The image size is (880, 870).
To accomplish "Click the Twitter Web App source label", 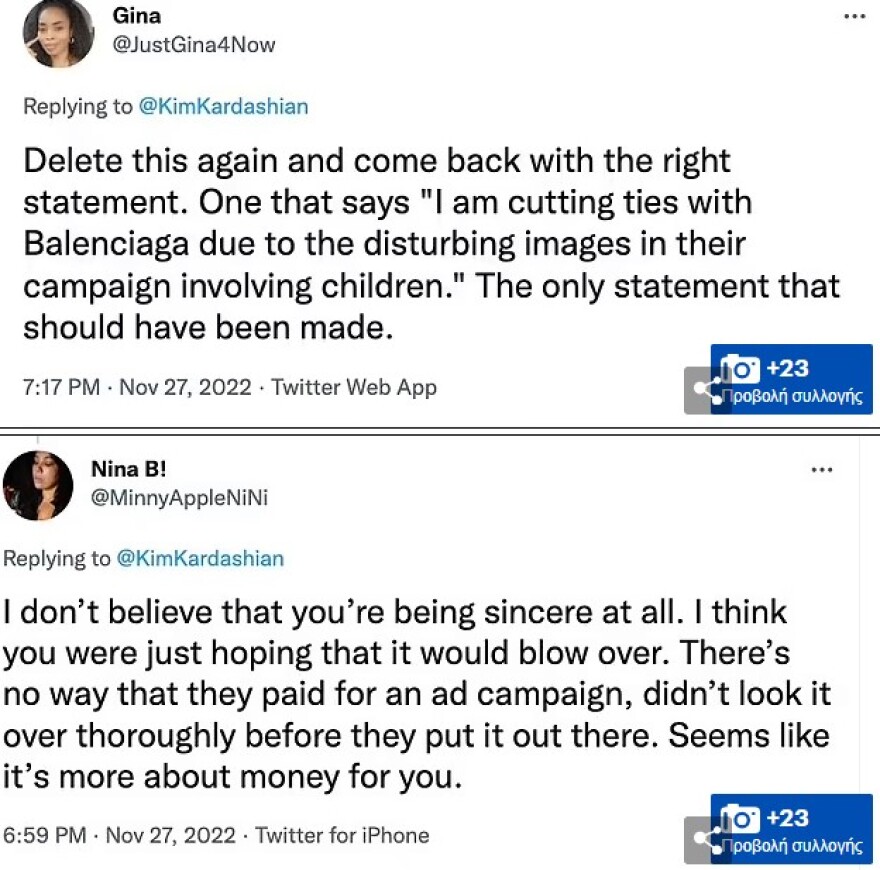I will tap(354, 387).
